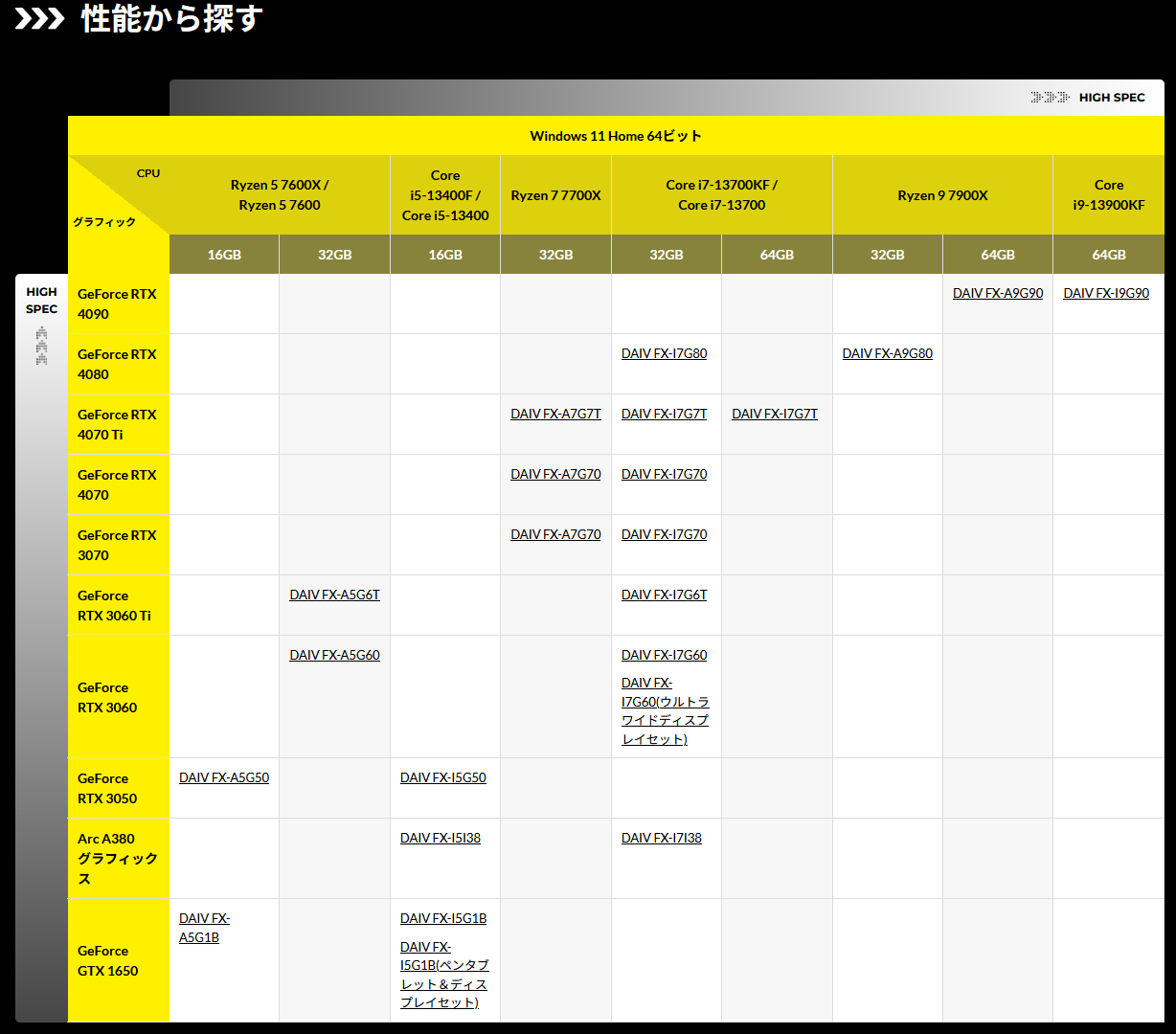Viewport: 1176px width, 1034px height.
Task: Click the GeForce RTX 4090 row header
Action: point(117,303)
